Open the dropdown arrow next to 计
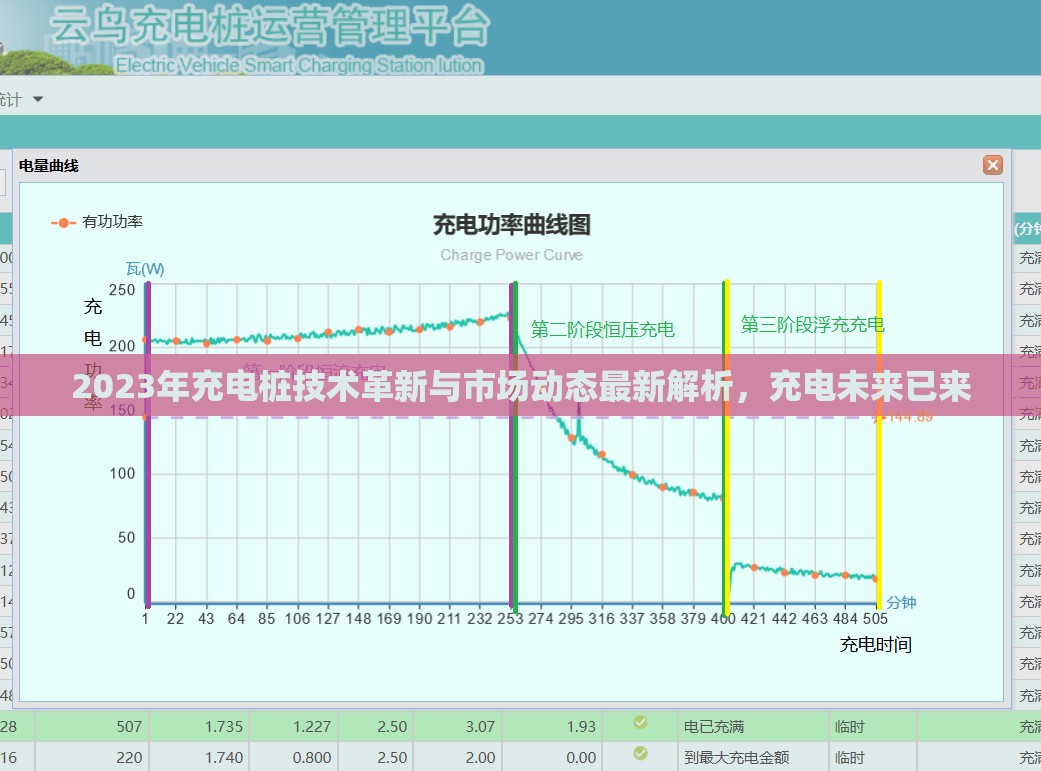Image resolution: width=1041 pixels, height=771 pixels. pyautogui.click(x=38, y=99)
